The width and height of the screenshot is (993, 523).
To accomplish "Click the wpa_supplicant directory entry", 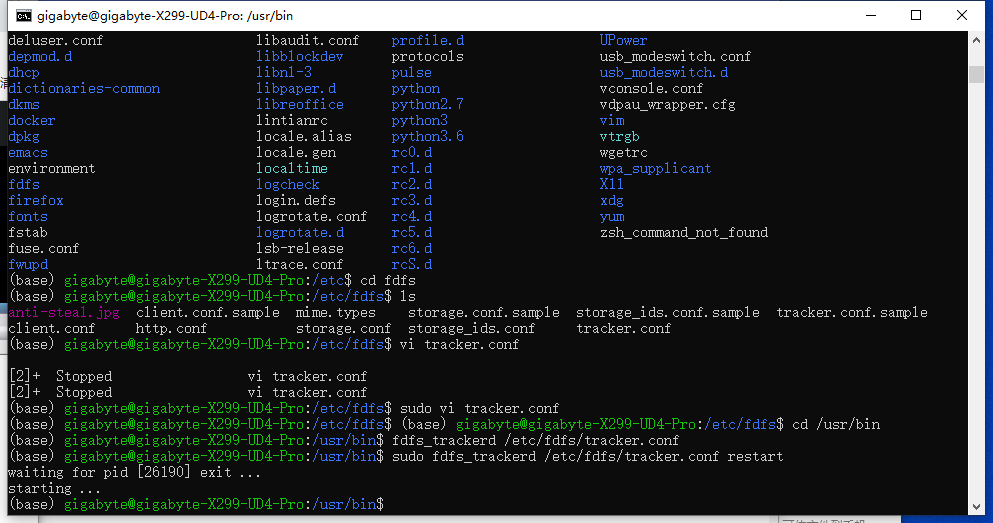I will (x=655, y=168).
